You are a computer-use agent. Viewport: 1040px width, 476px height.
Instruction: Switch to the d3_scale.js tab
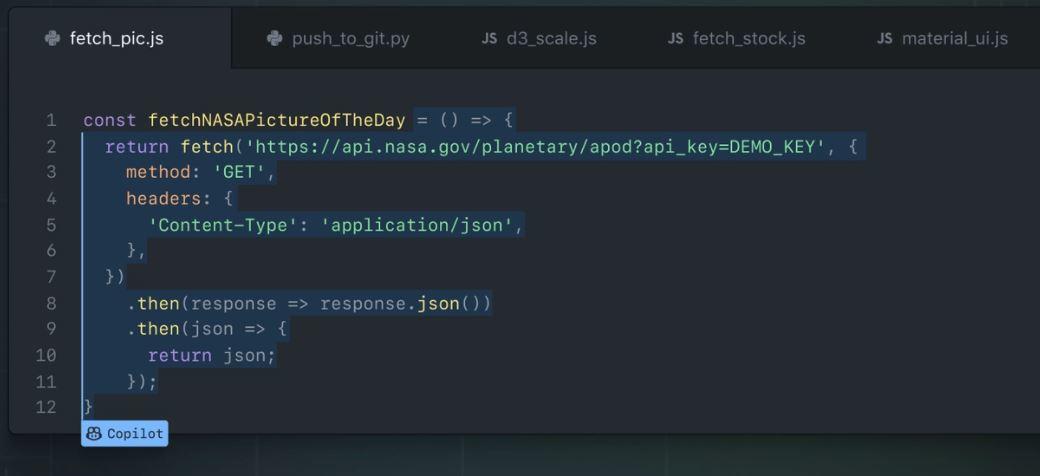click(x=539, y=38)
